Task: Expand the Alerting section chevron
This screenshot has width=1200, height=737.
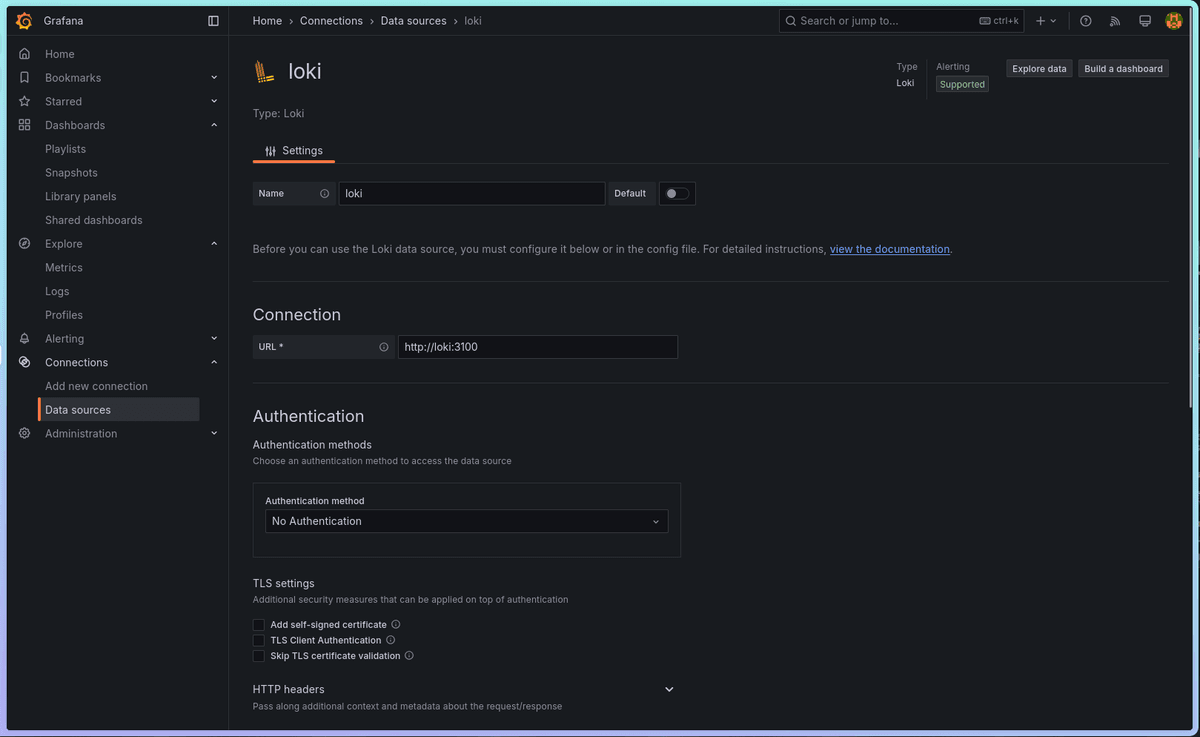Action: 214,338
